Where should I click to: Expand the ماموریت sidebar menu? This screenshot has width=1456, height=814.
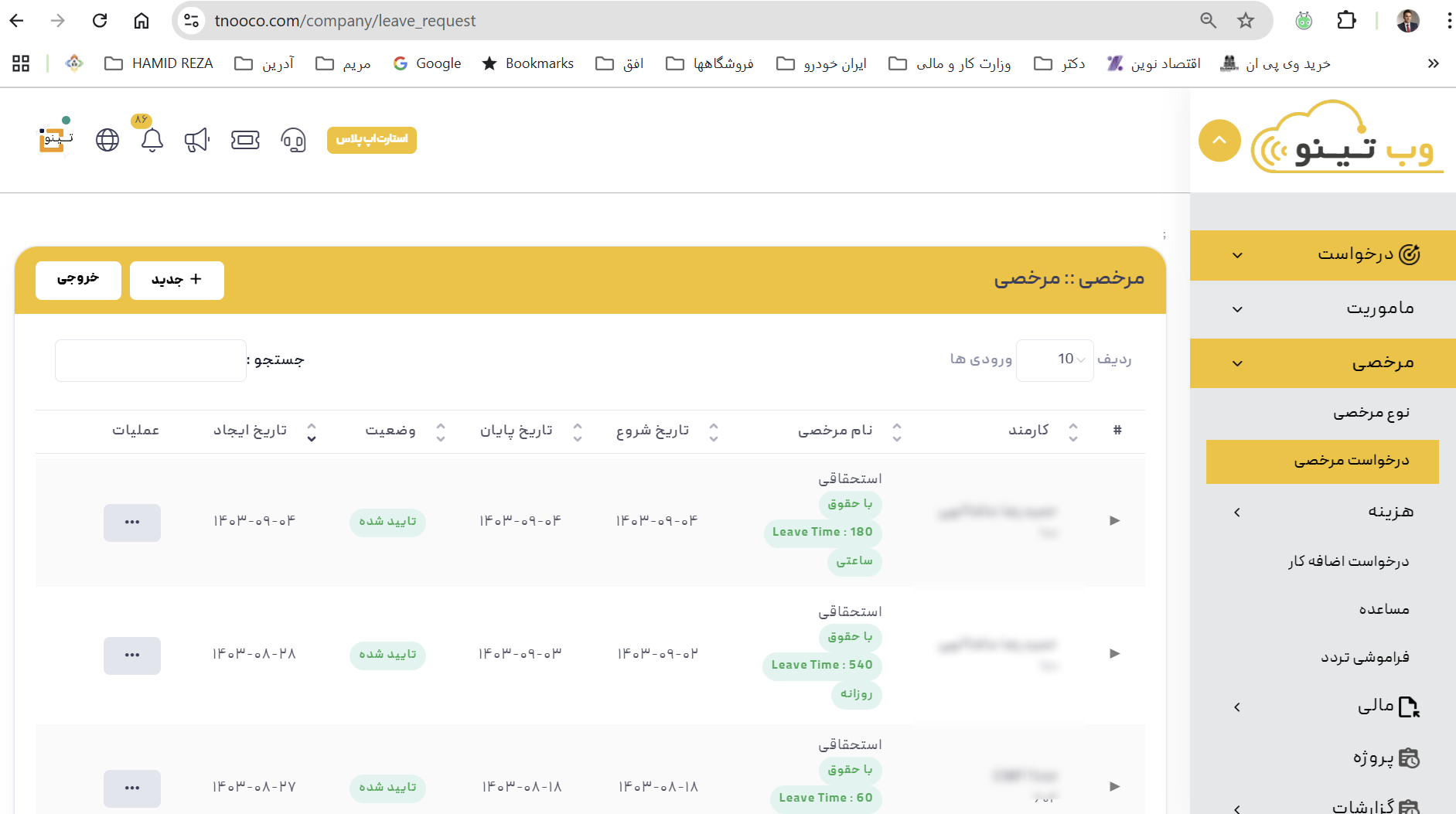pos(1322,308)
